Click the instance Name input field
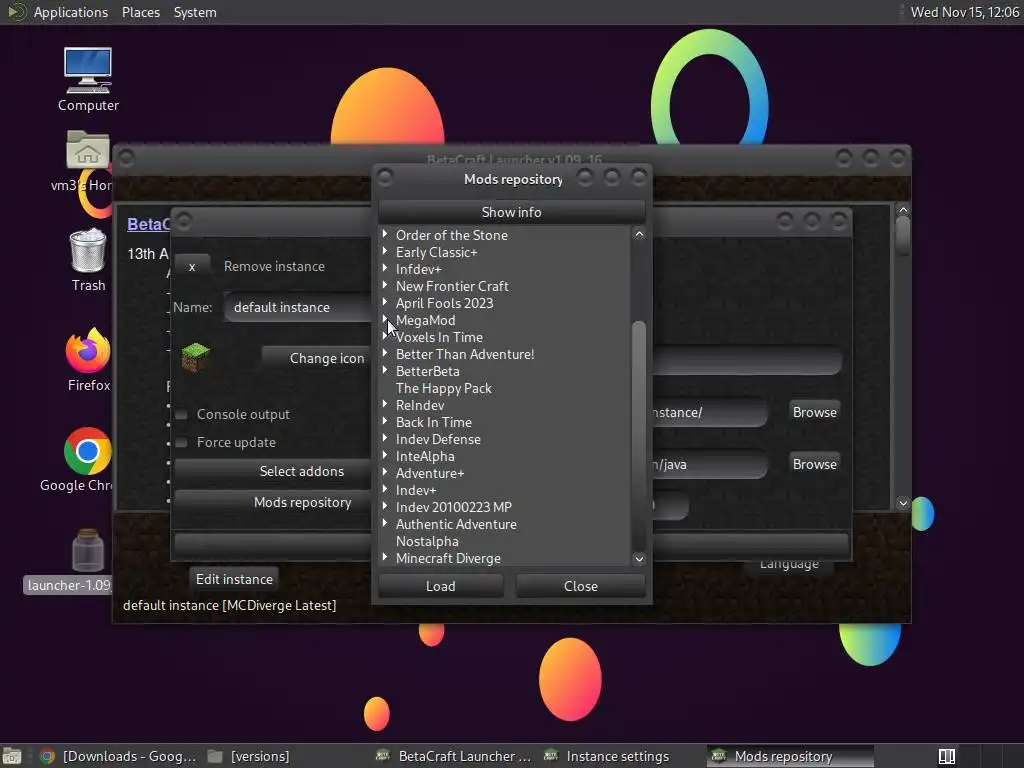Image resolution: width=1024 pixels, height=768 pixels. tap(297, 307)
